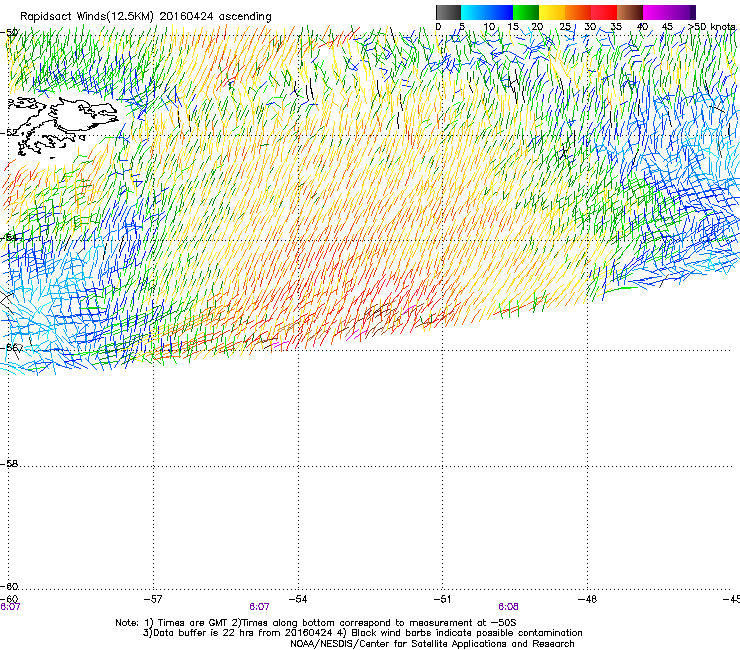
Task: Select the green 15-20 knots legend swatch
Action: tap(526, 12)
